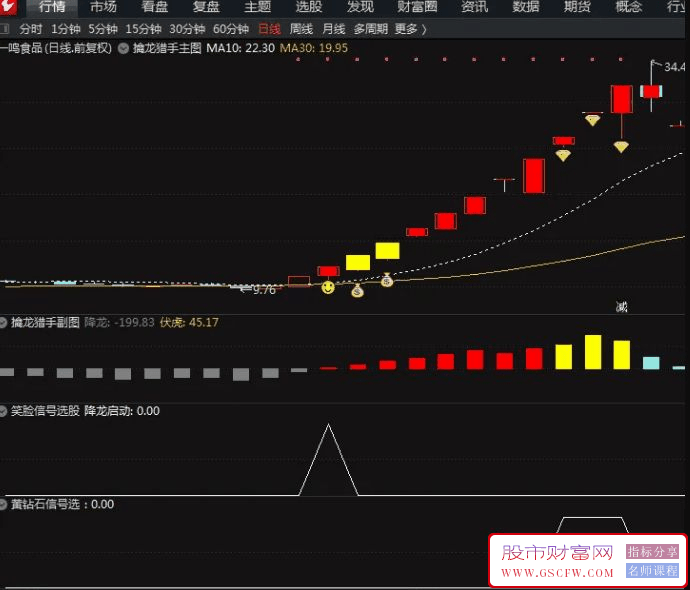This screenshot has width=690, height=590.
Task: Click the 减 reduce signal label
Action: [621, 307]
